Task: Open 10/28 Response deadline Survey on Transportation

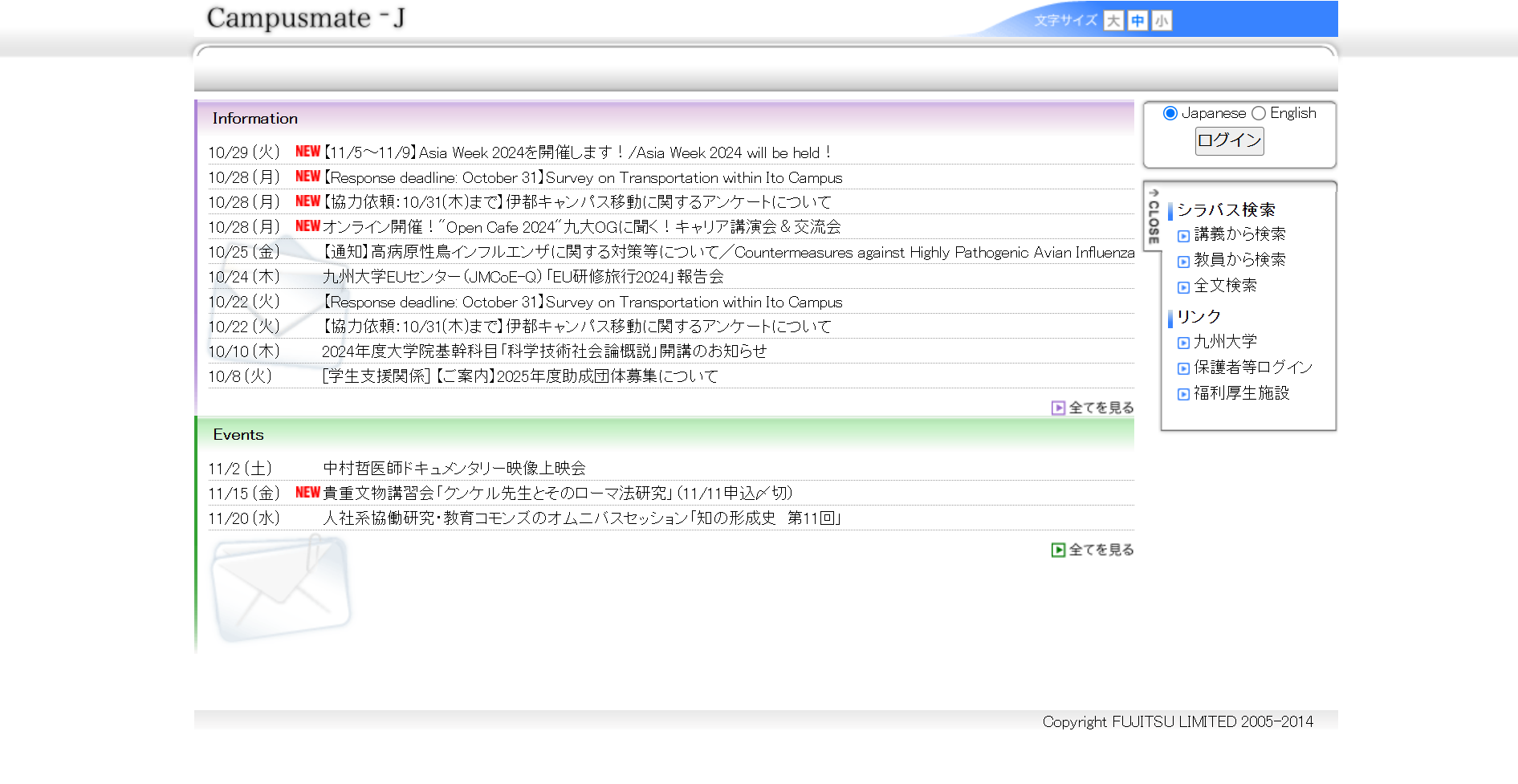Action: tap(583, 177)
